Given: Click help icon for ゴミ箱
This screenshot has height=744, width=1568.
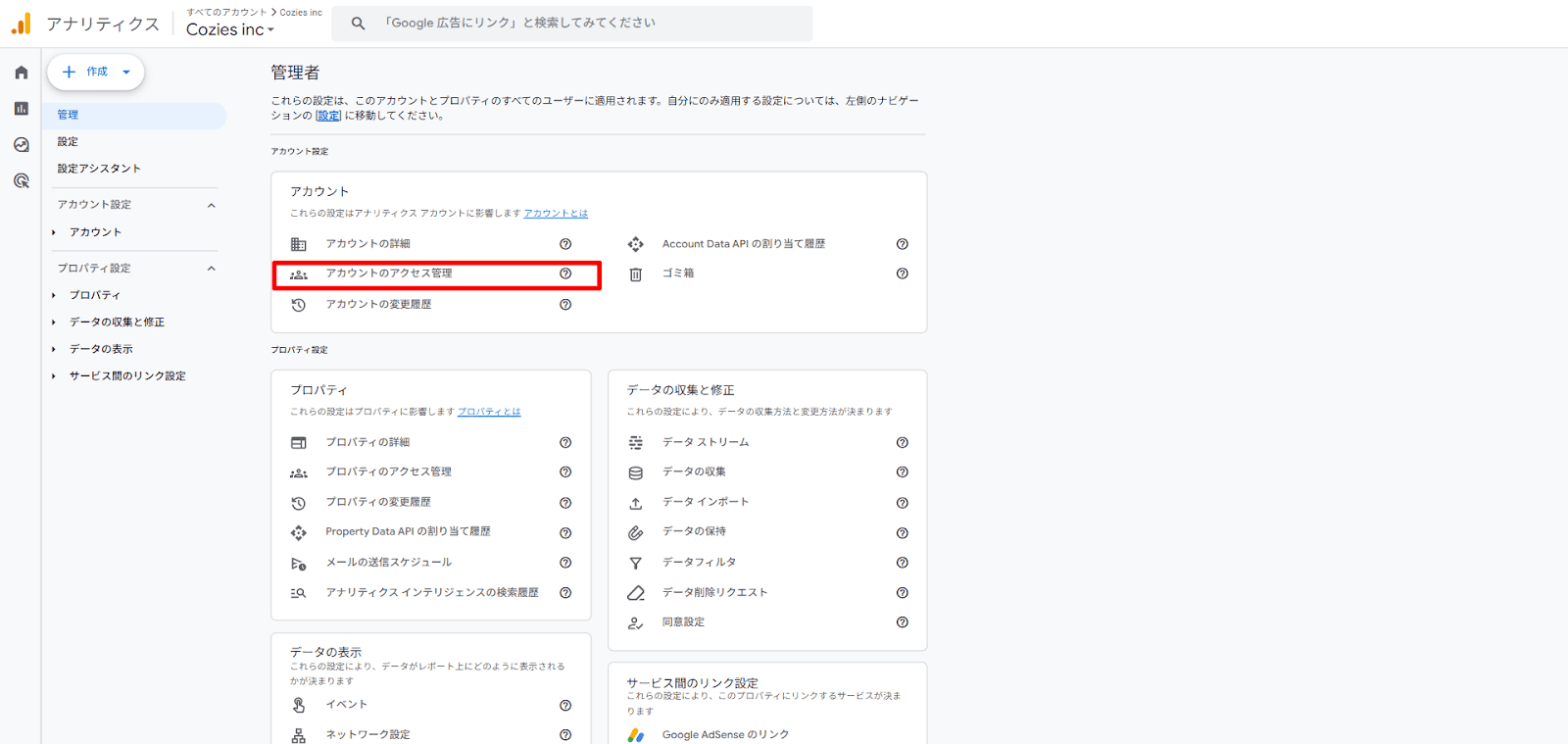Looking at the screenshot, I should 903,273.
